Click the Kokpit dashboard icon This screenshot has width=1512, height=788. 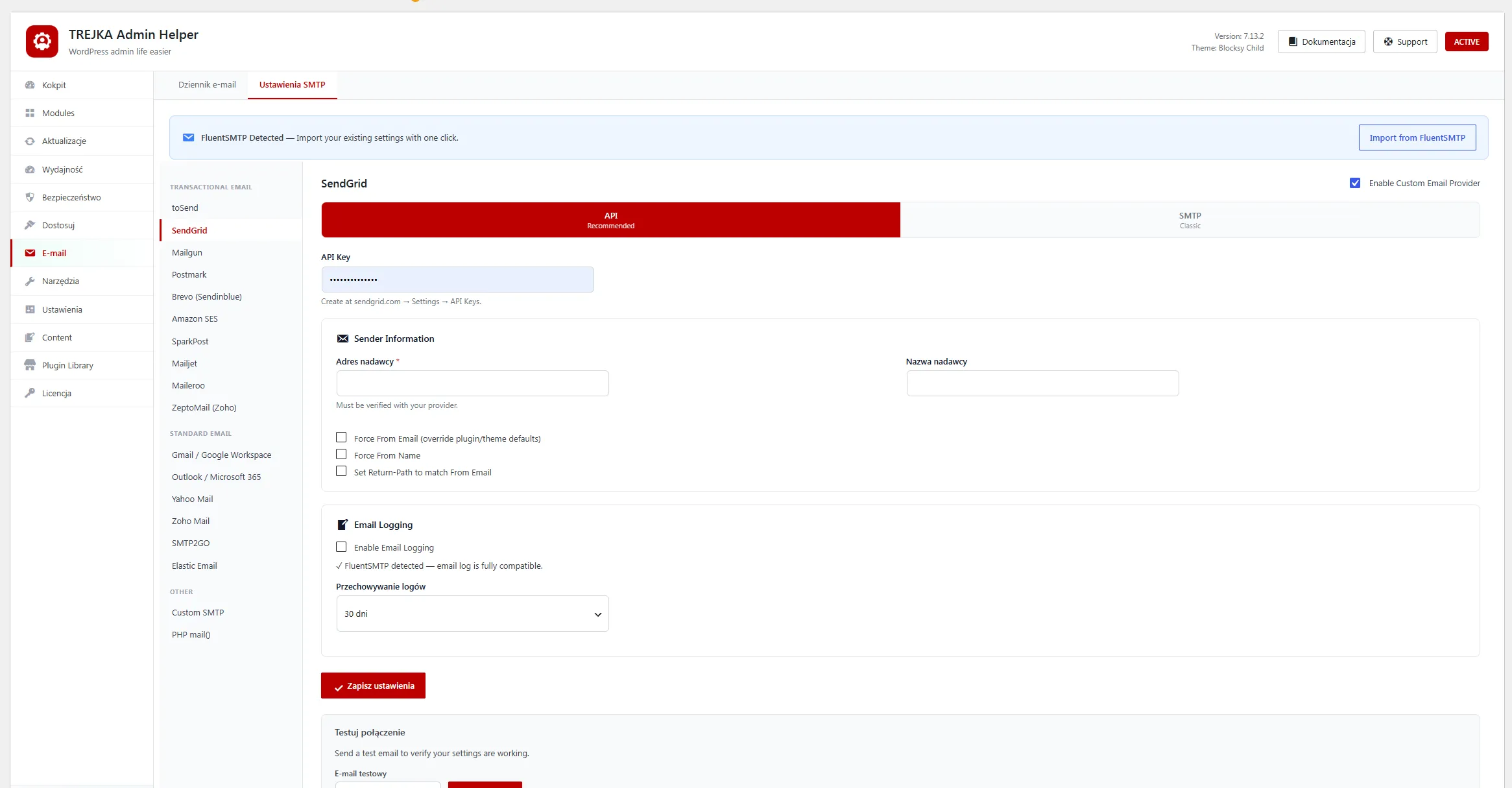[30, 85]
